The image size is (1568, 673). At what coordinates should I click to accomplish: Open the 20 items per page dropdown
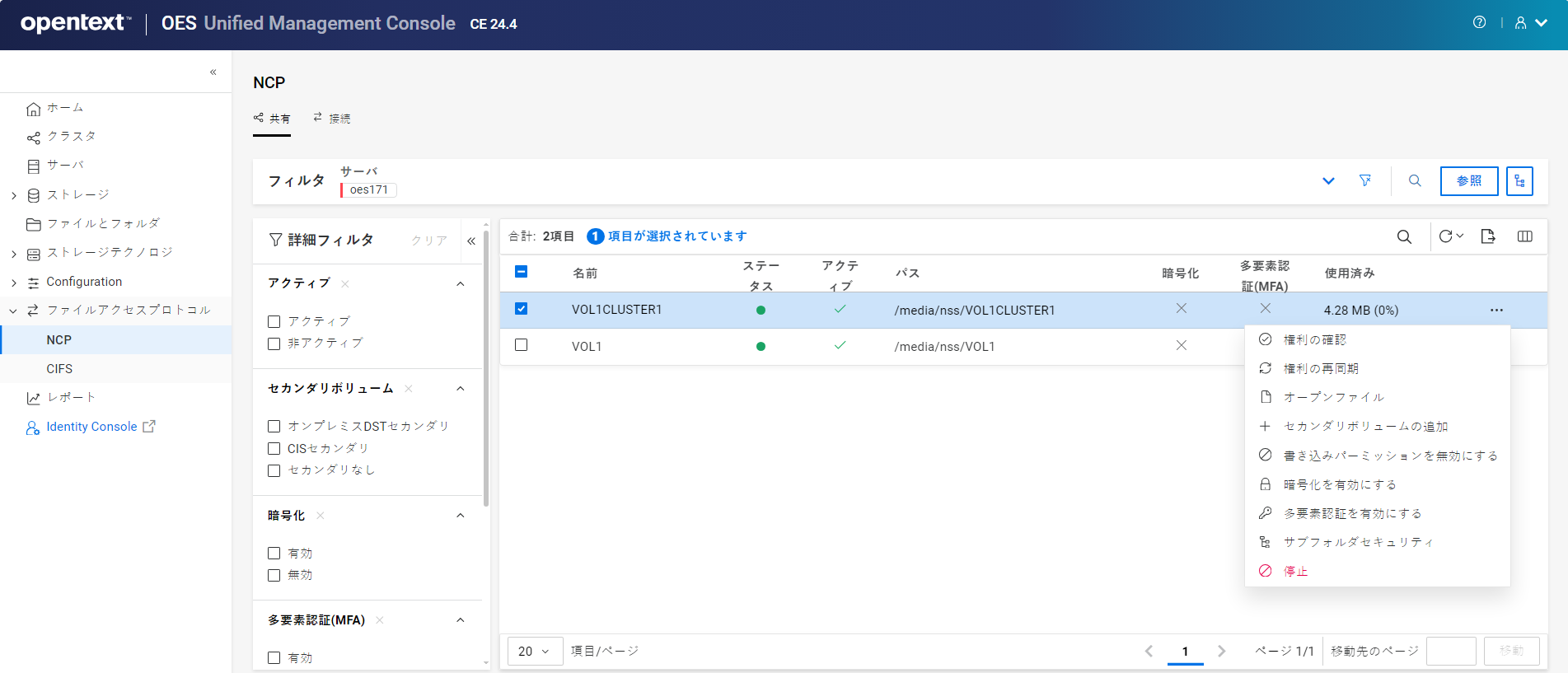click(x=535, y=651)
